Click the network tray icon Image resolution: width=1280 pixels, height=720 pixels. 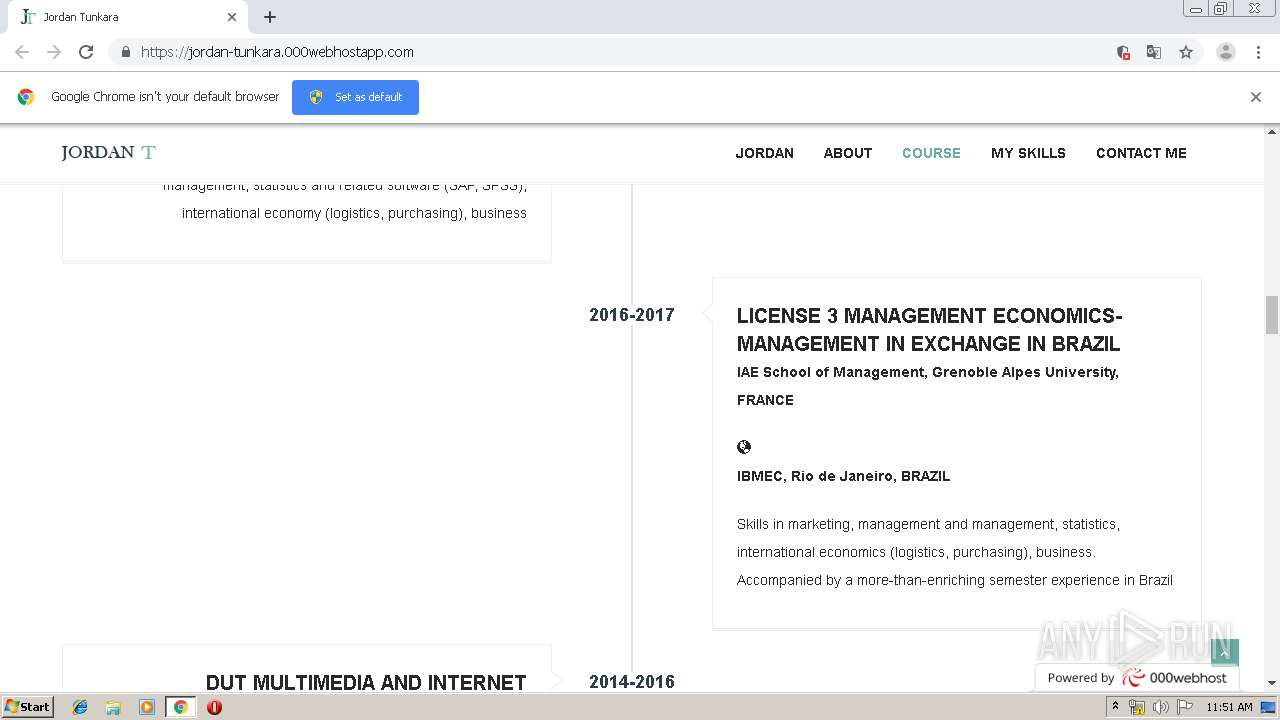click(x=1137, y=707)
